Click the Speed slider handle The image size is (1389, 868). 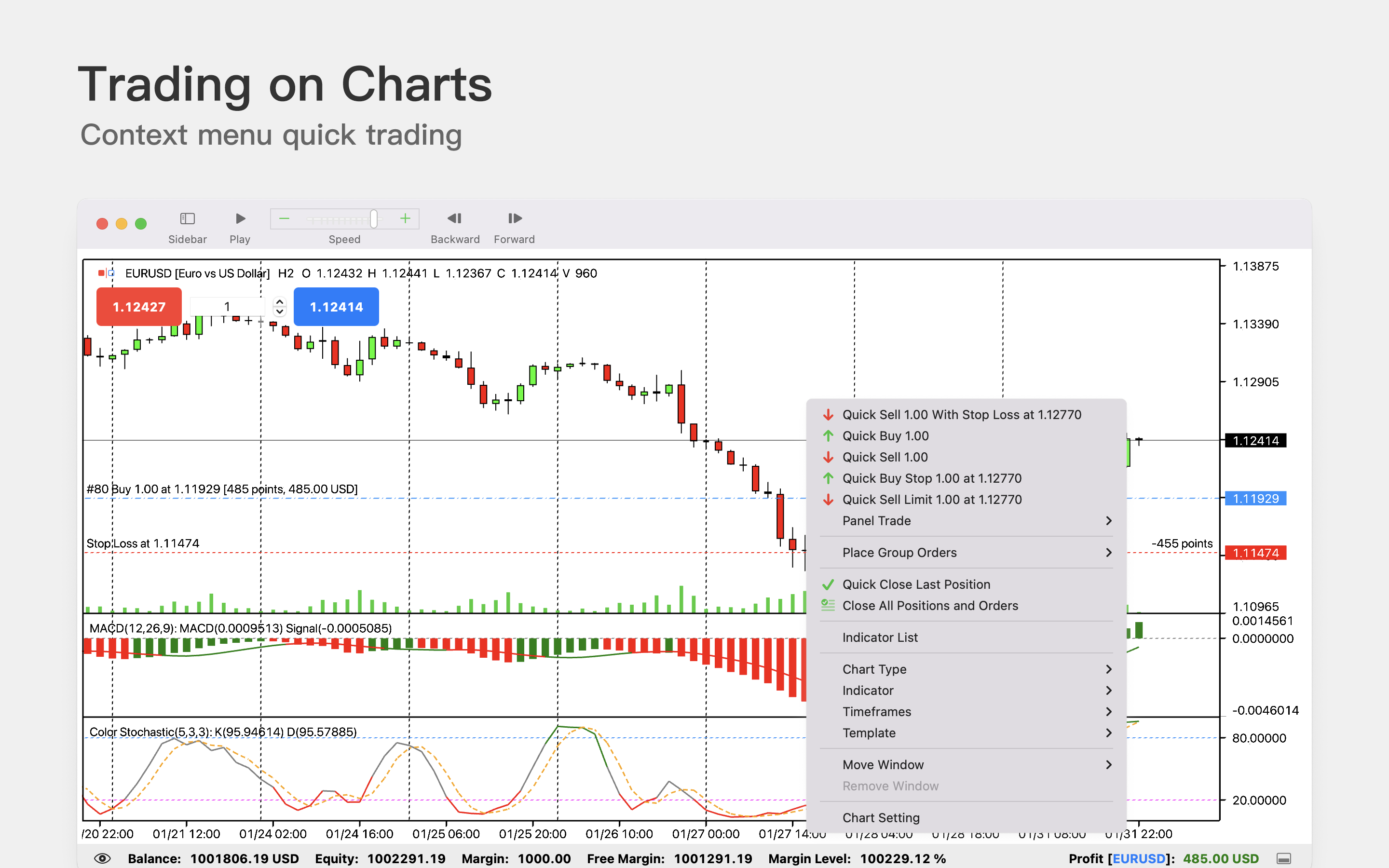tap(374, 219)
